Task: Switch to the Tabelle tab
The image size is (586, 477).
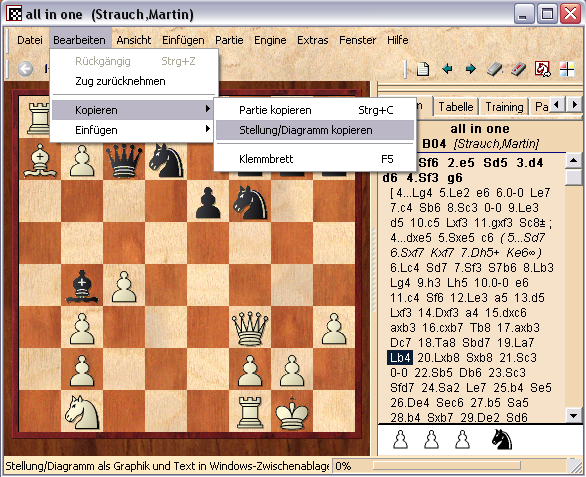Action: [x=456, y=107]
